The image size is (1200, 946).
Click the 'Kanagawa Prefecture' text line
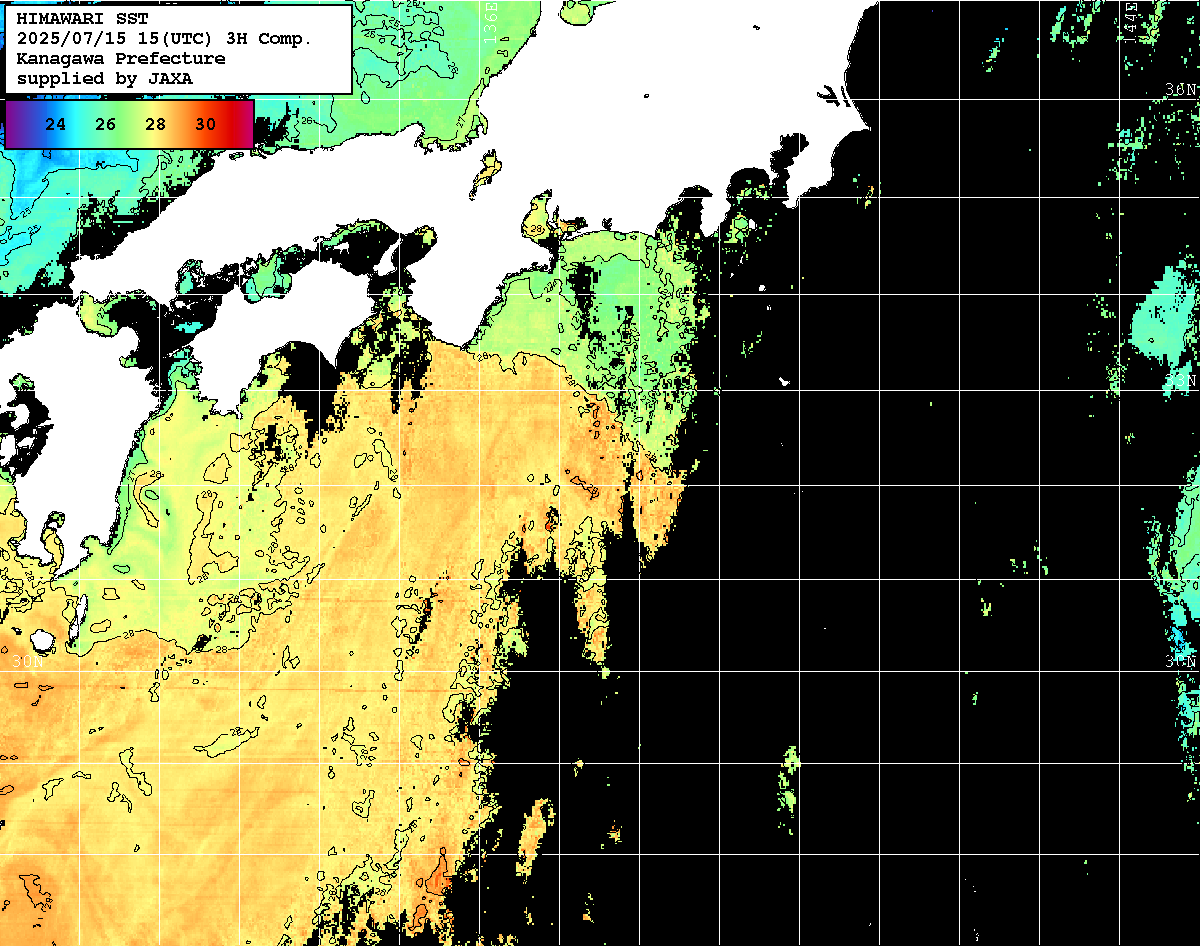[121, 58]
